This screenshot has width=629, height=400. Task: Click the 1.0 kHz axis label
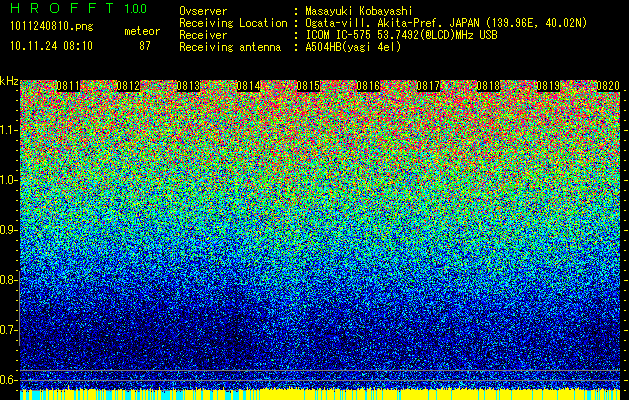[x=8, y=180]
